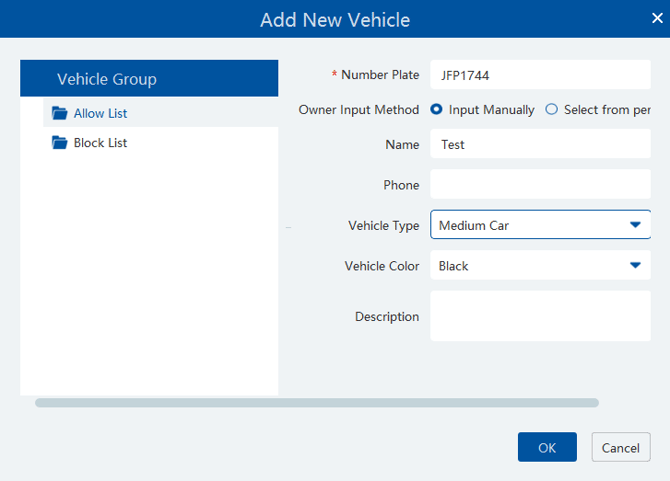The image size is (670, 481).
Task: Choose the Select from person radio option
Action: pos(551,110)
